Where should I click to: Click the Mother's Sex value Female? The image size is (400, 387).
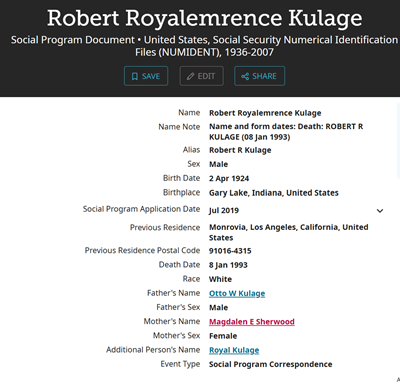223,336
